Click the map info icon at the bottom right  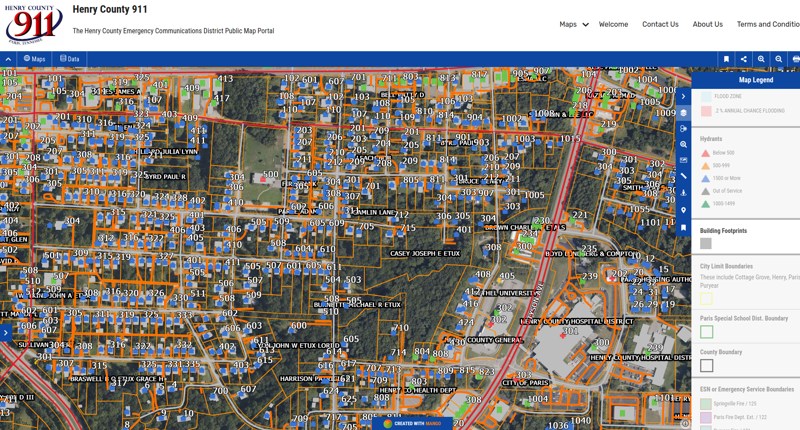[685, 423]
